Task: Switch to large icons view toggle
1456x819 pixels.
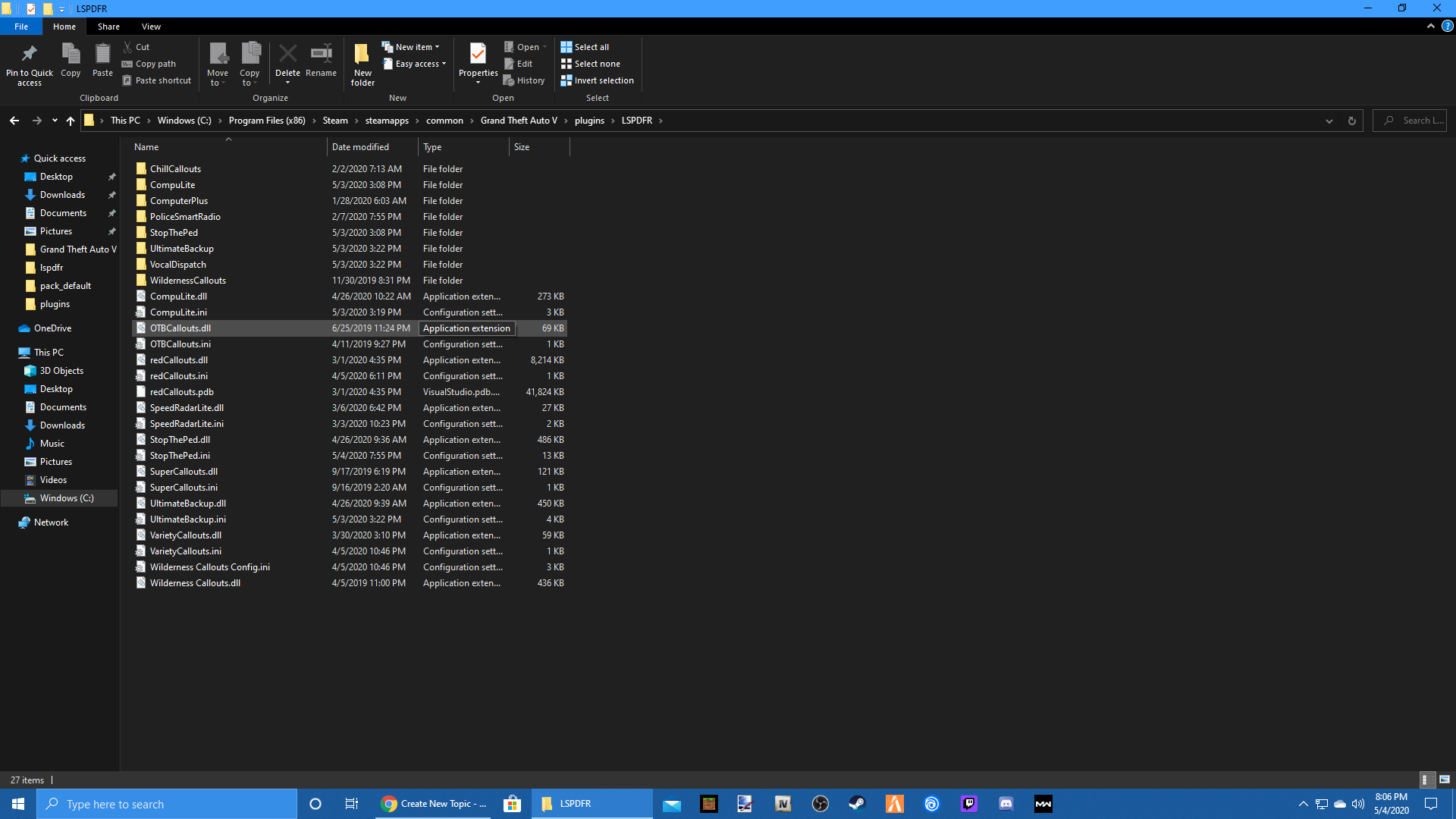Action: (x=1445, y=780)
